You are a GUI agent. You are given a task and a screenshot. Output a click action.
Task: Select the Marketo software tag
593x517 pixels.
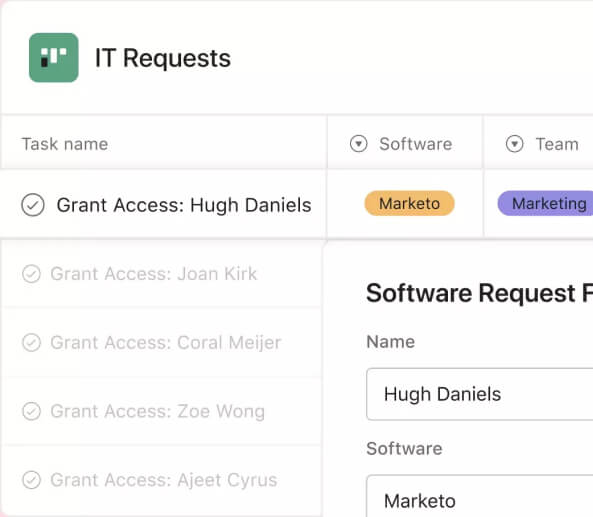(x=409, y=203)
